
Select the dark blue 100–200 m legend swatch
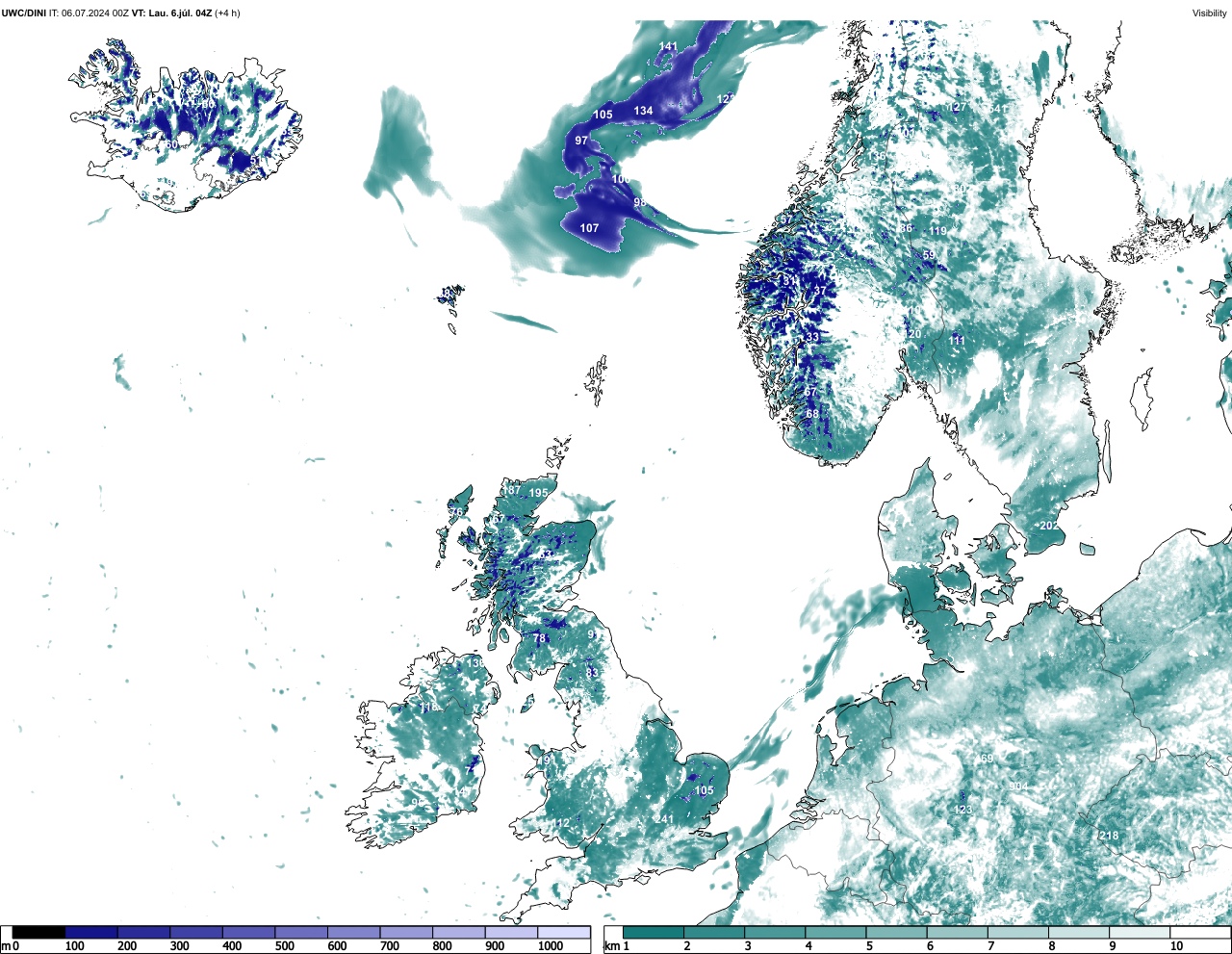click(x=91, y=932)
